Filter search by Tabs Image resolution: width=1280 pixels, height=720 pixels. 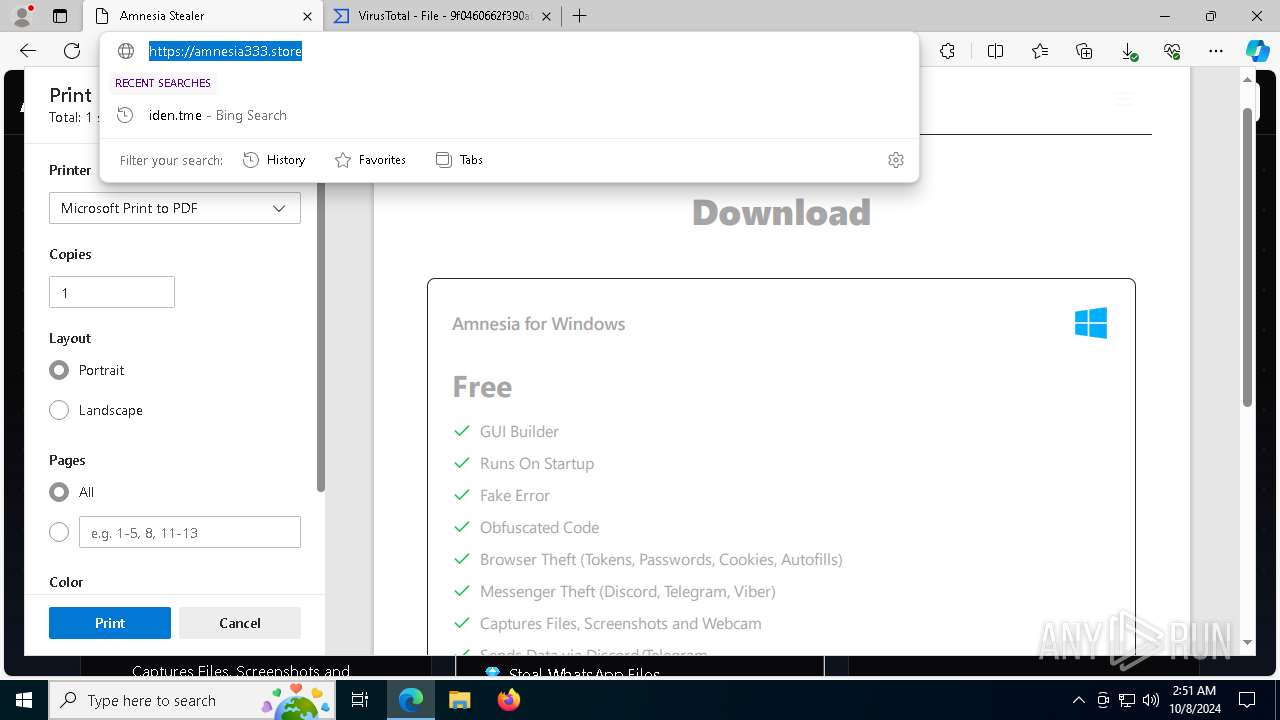tap(459, 160)
